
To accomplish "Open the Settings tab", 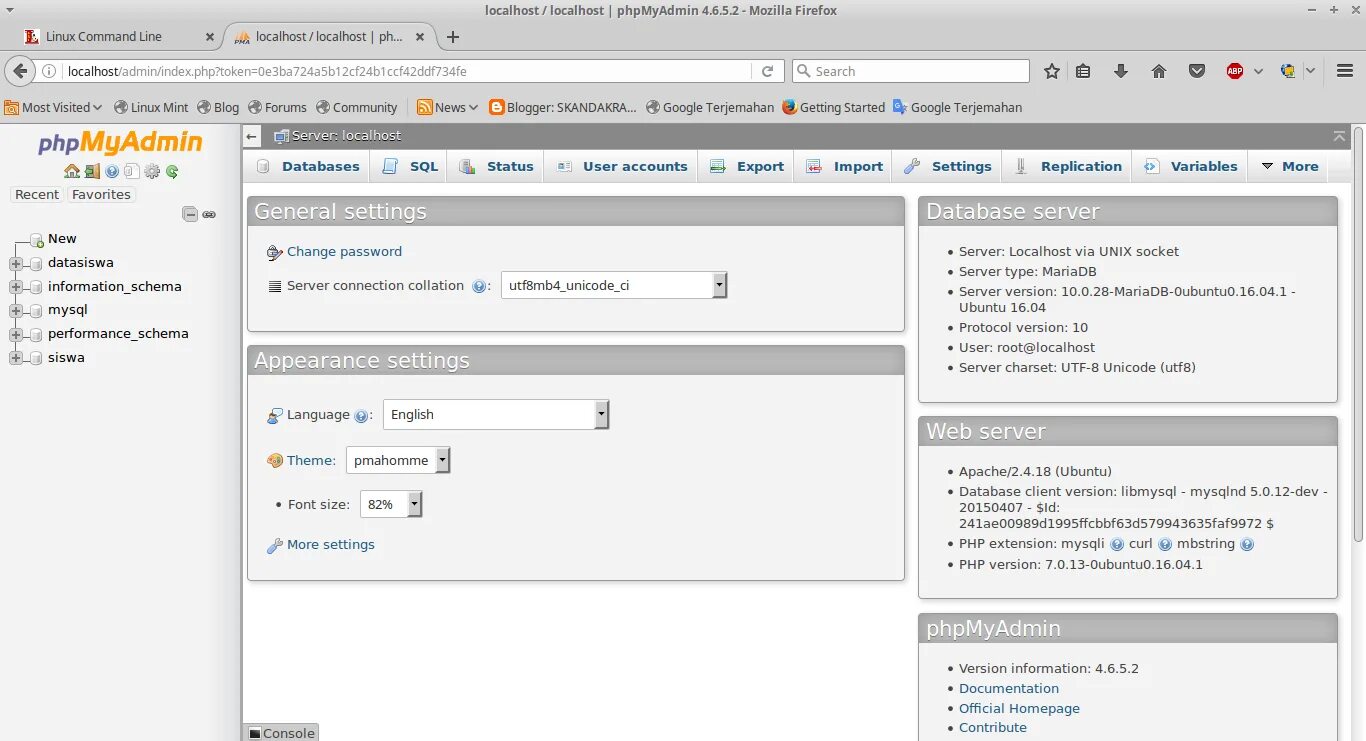I will coord(948,166).
